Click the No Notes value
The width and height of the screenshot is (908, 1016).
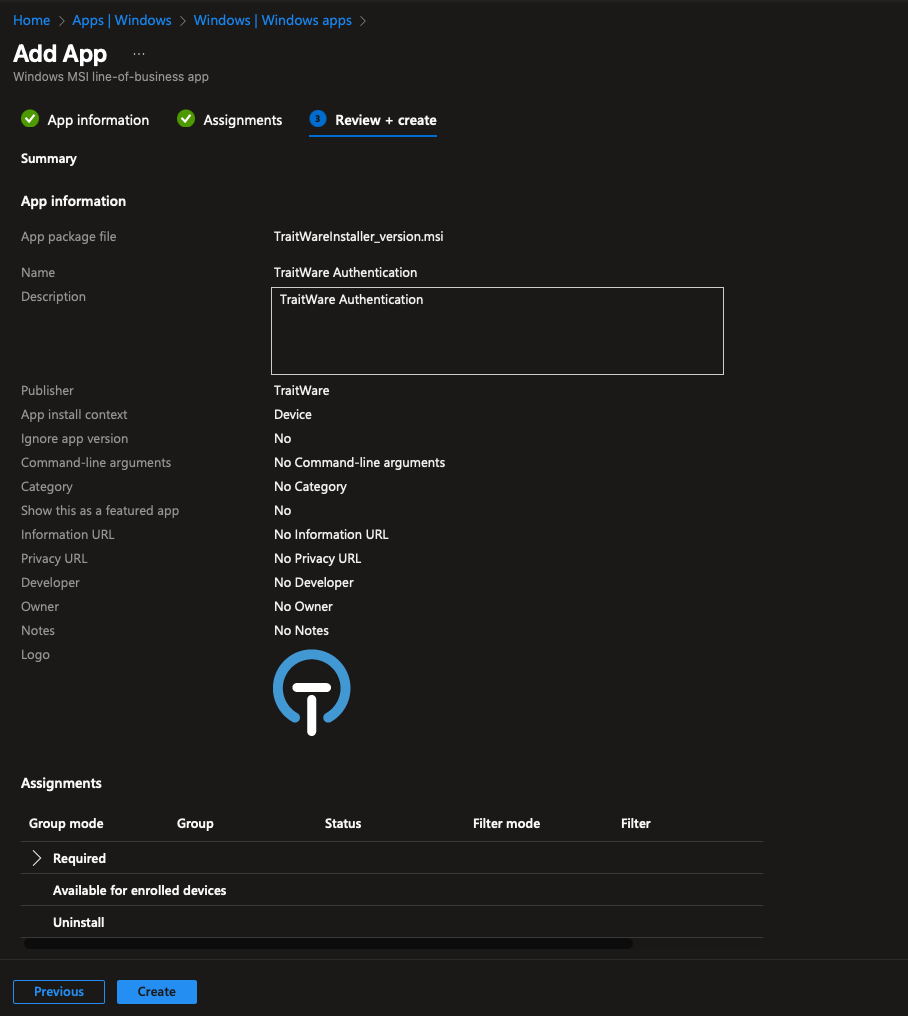pyautogui.click(x=301, y=630)
